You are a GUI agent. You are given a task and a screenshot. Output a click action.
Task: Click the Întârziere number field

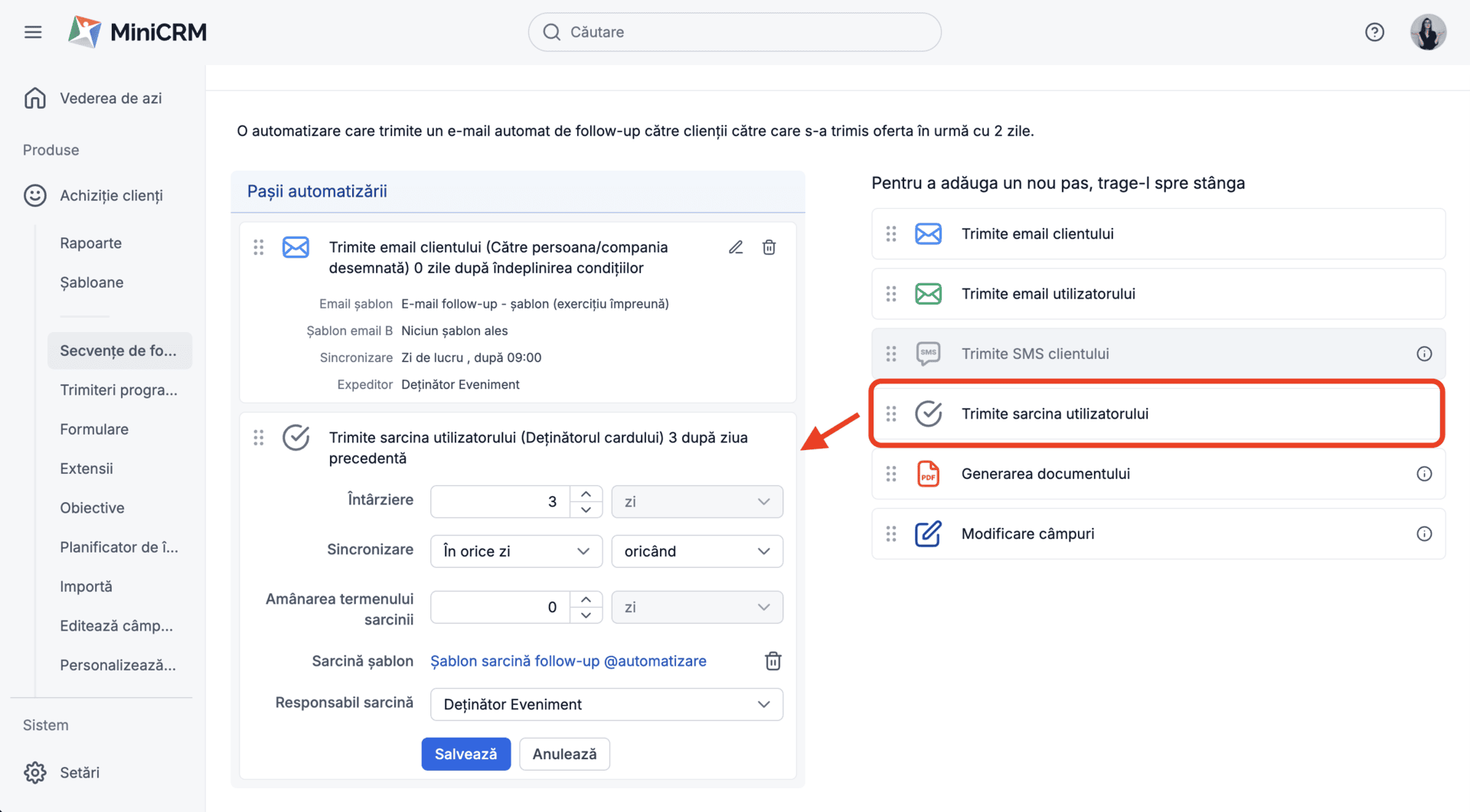coord(501,501)
